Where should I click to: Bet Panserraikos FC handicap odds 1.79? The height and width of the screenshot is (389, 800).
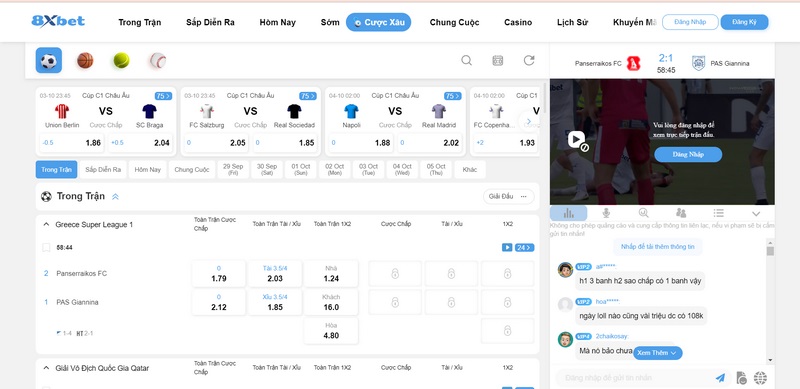click(x=219, y=274)
